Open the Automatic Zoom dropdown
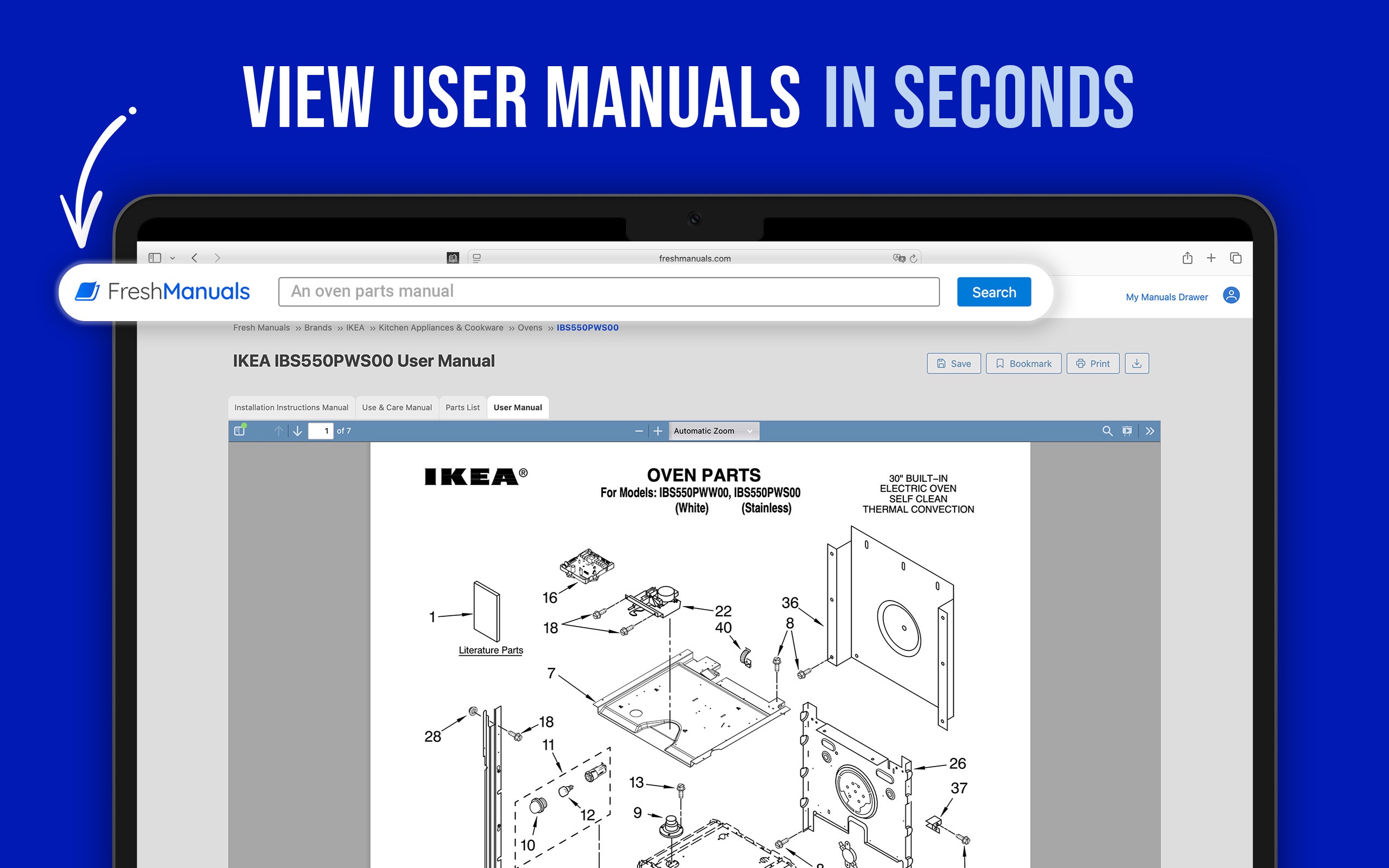This screenshot has height=868, width=1389. [713, 431]
